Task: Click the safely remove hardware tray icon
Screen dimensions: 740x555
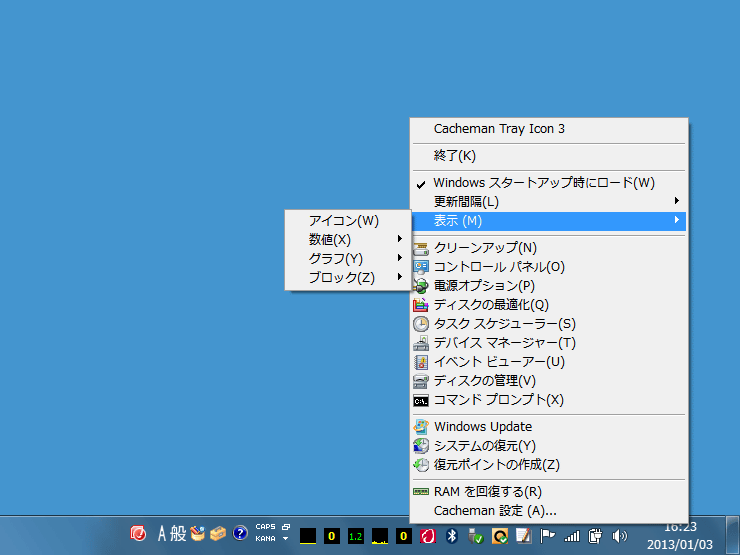Action: (475, 536)
